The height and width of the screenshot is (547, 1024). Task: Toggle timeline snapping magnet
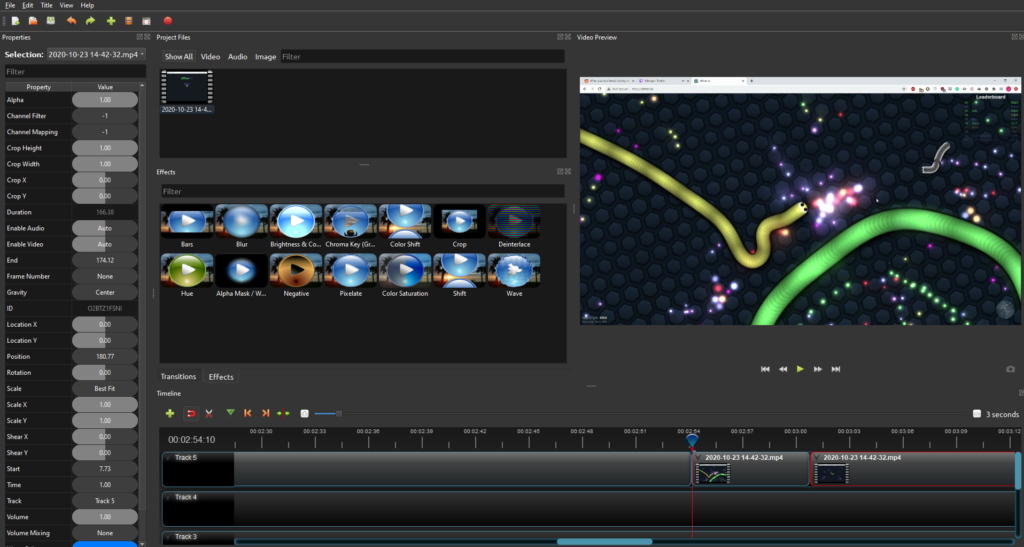coord(190,413)
